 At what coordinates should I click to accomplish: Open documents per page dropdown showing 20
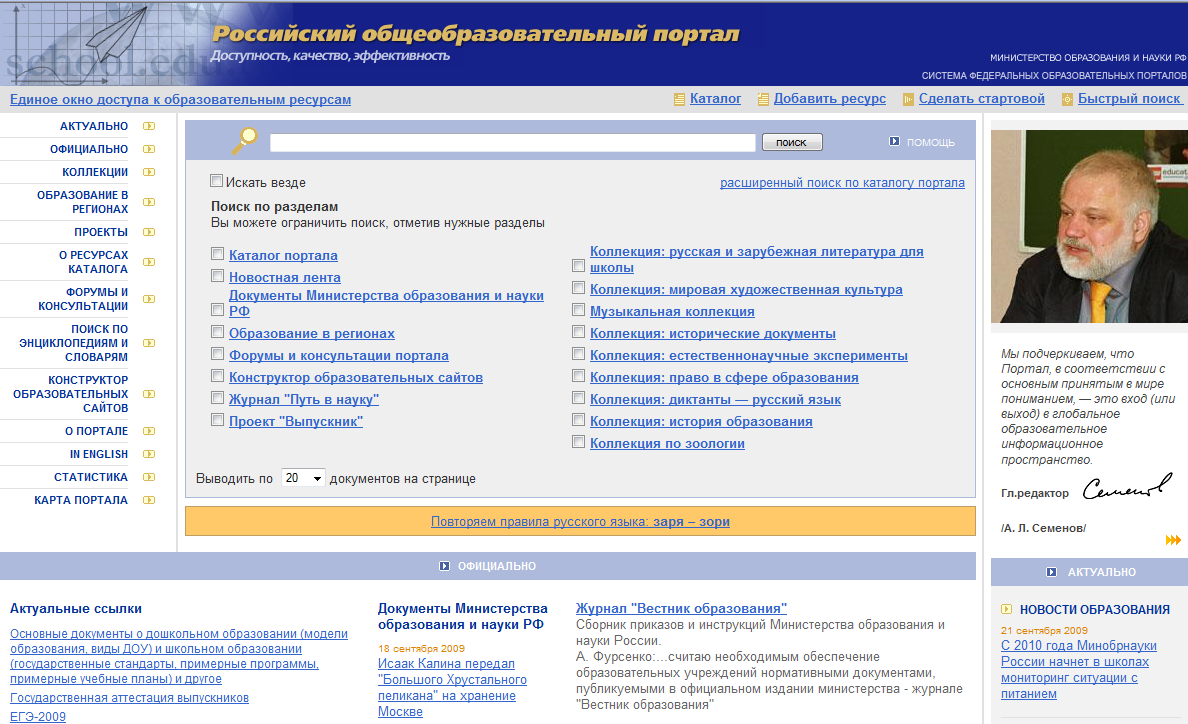tap(303, 478)
